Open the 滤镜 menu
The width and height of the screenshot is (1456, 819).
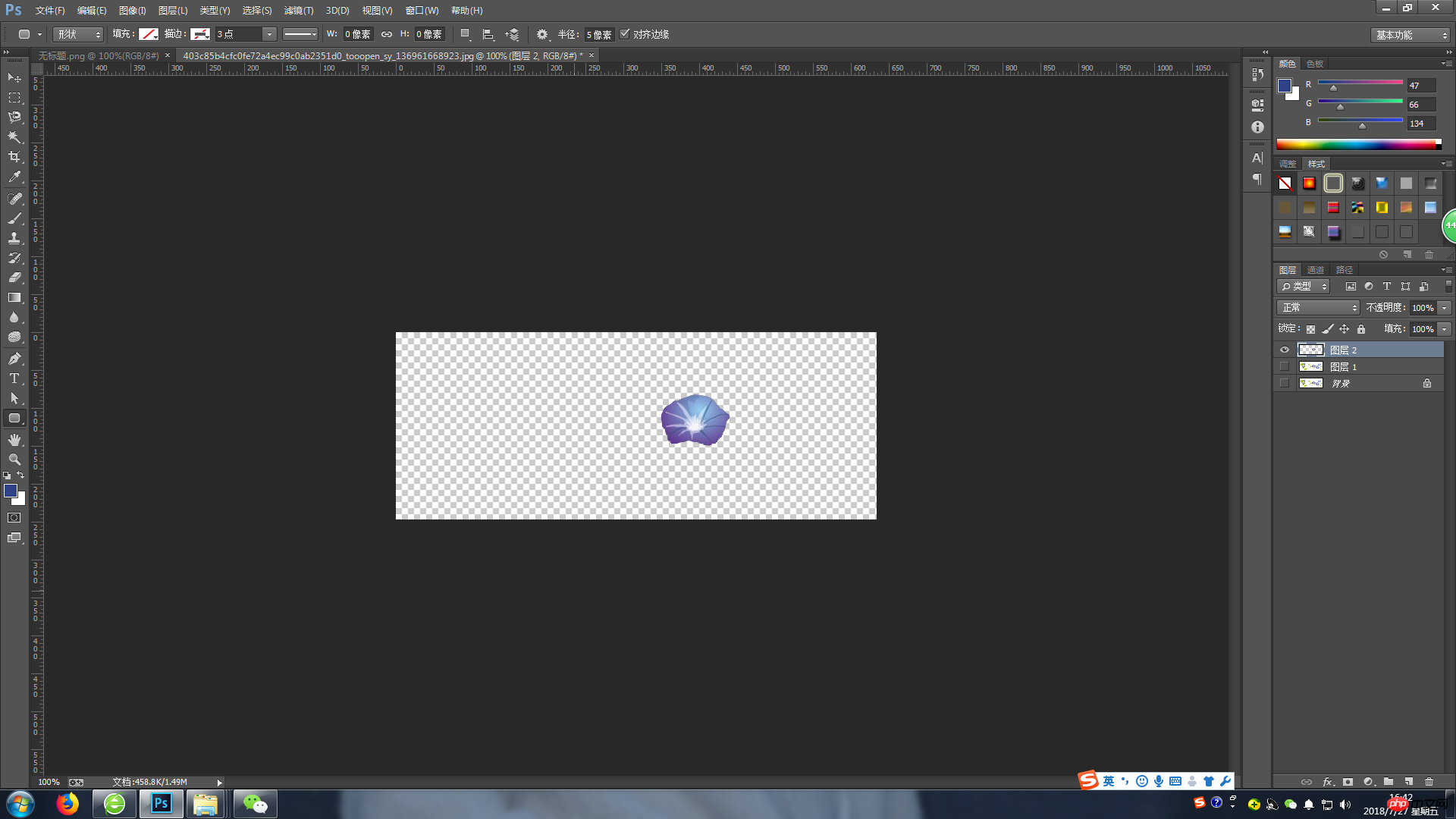[x=297, y=10]
